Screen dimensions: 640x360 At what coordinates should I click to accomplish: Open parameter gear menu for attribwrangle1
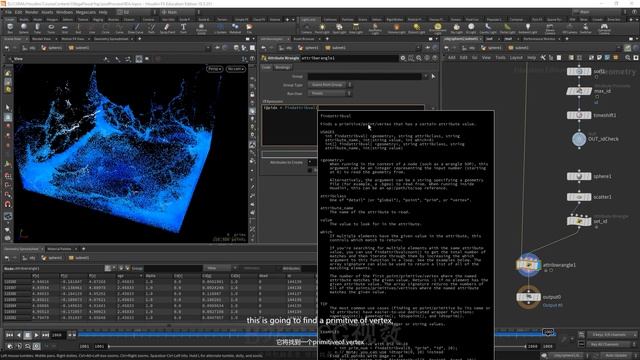pyautogui.click(x=403, y=58)
